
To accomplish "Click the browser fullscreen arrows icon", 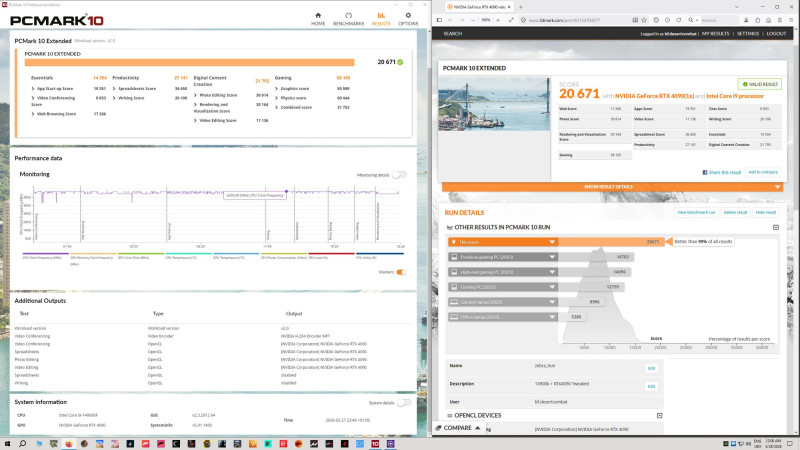I will coord(511,20).
